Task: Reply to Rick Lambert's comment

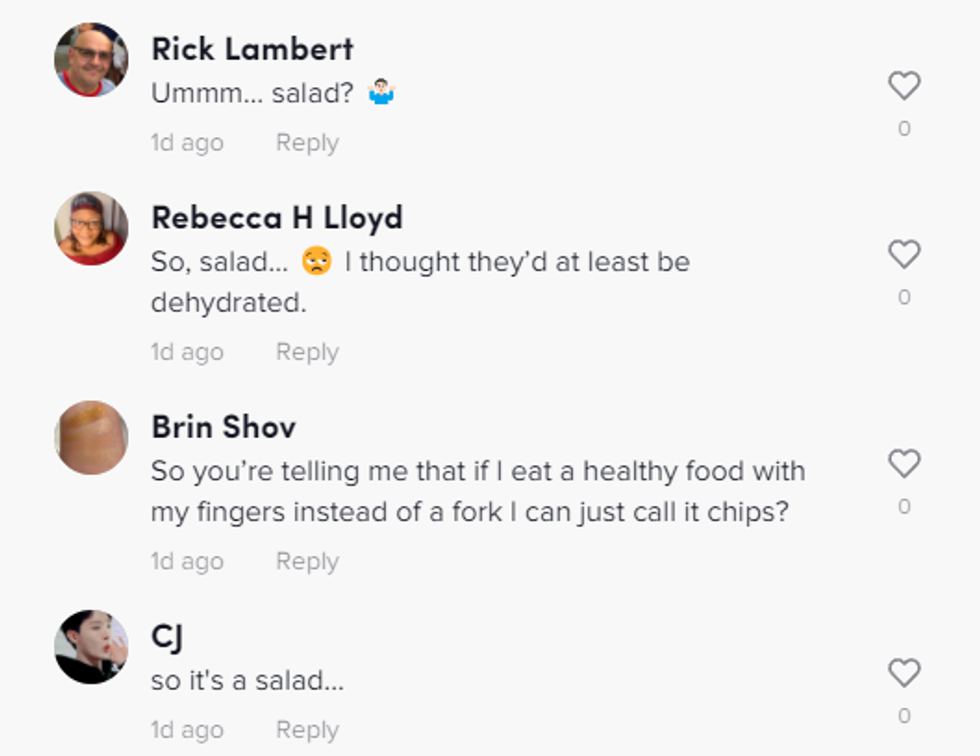Action: (x=307, y=143)
